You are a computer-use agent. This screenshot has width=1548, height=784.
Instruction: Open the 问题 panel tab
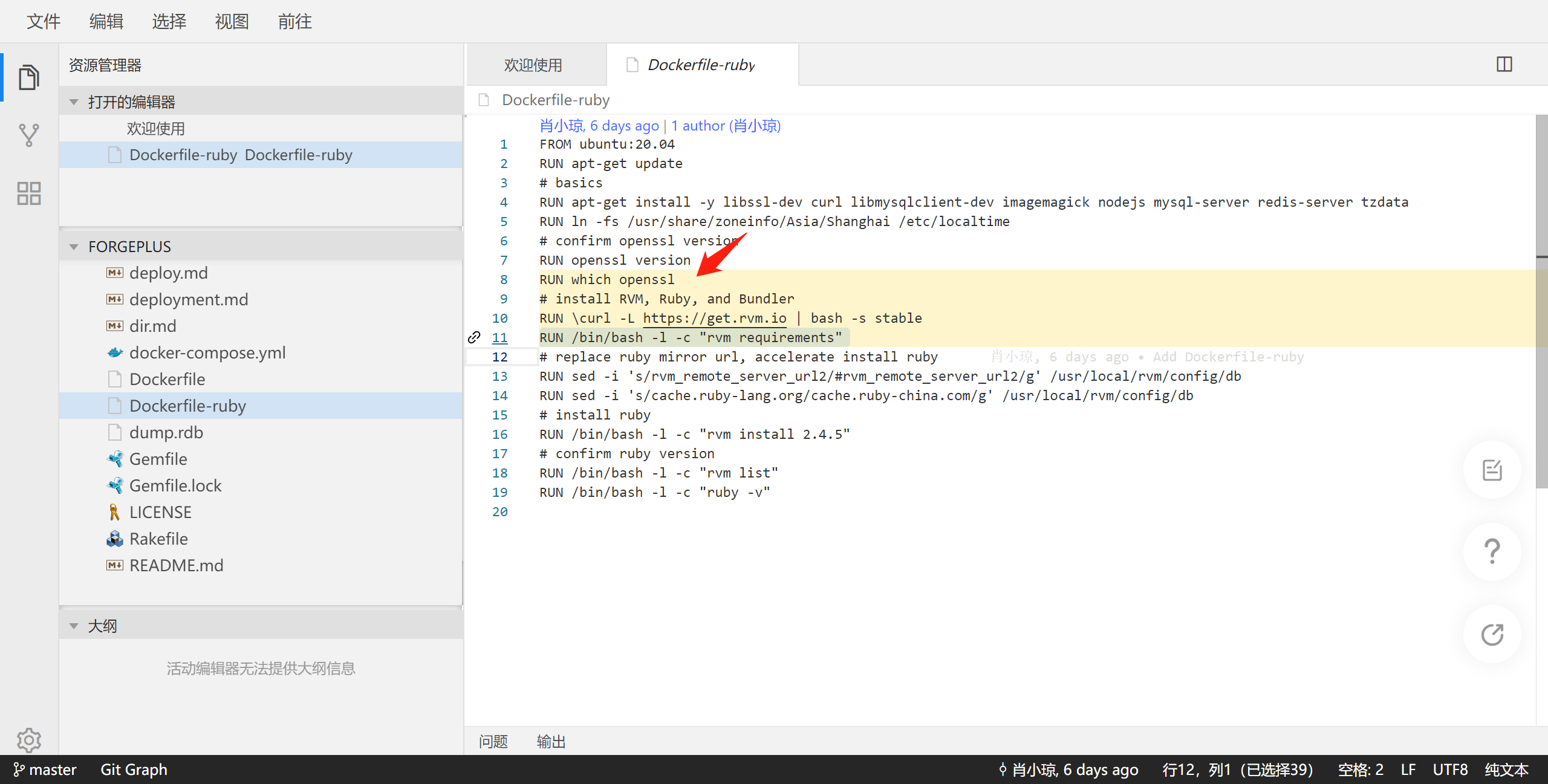pos(493,742)
